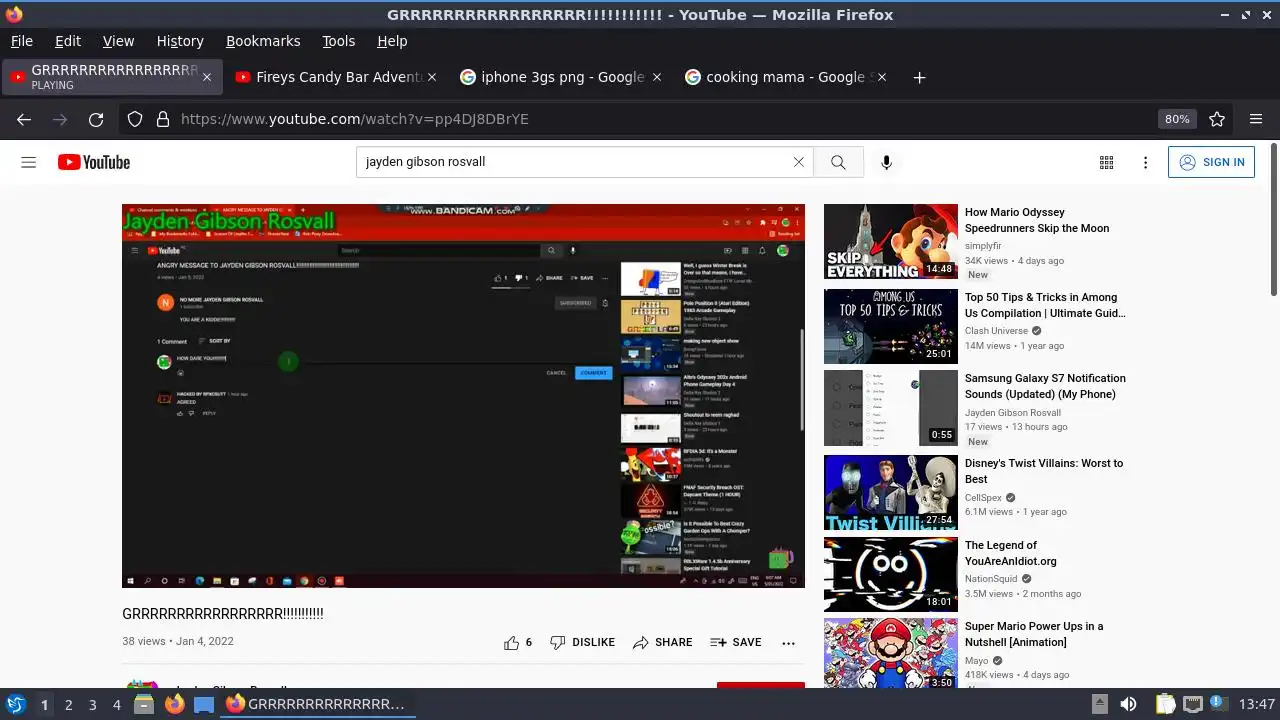Screen dimensions: 1280x720
Task: Bookmark this page with the star
Action: tap(1217, 119)
